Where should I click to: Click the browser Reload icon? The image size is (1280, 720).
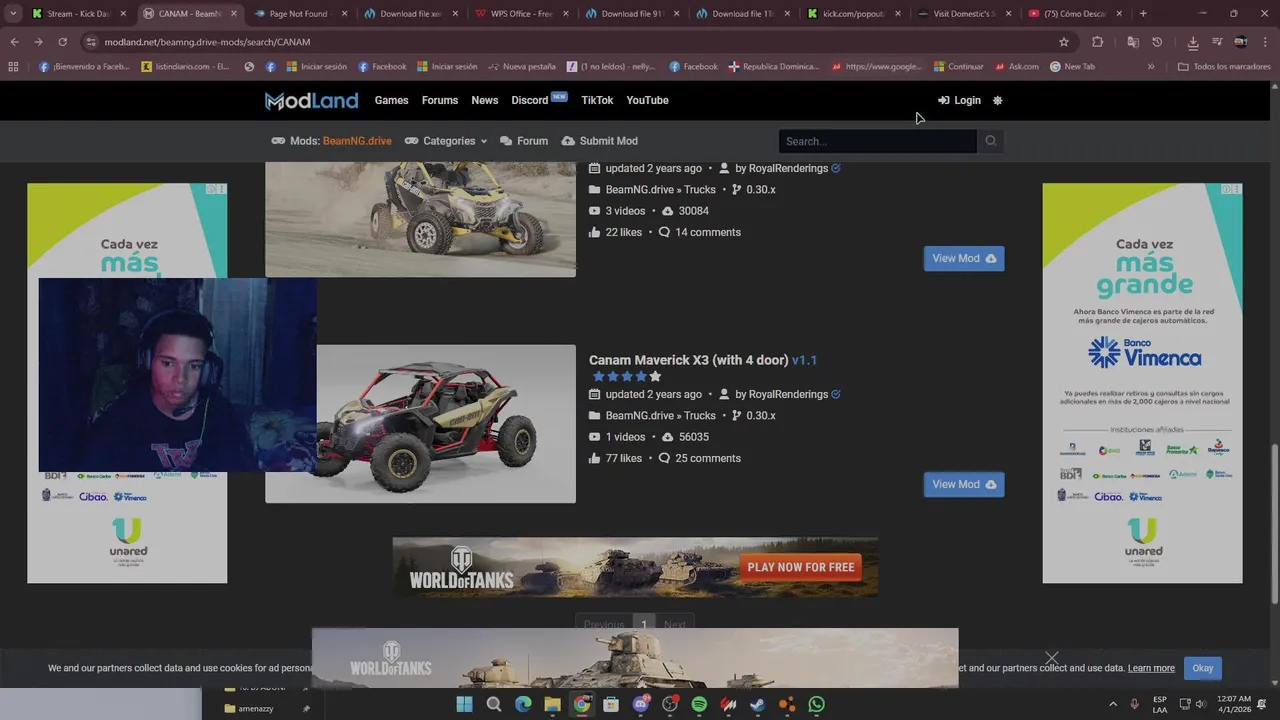click(x=62, y=42)
